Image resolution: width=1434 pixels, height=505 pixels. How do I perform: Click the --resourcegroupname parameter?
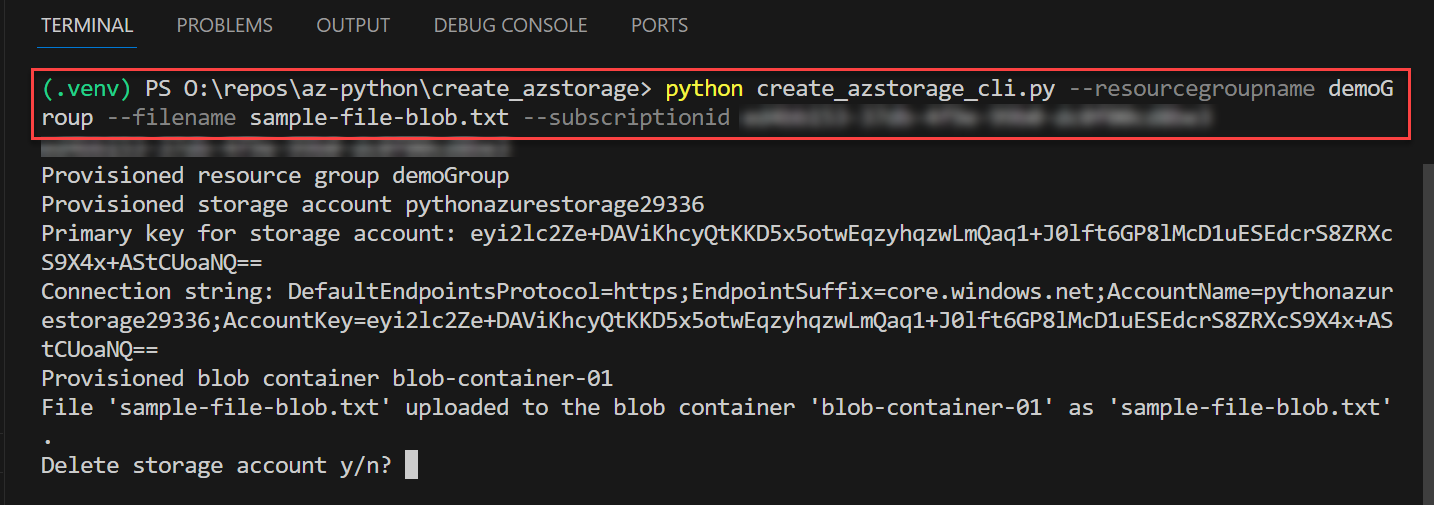1192,89
